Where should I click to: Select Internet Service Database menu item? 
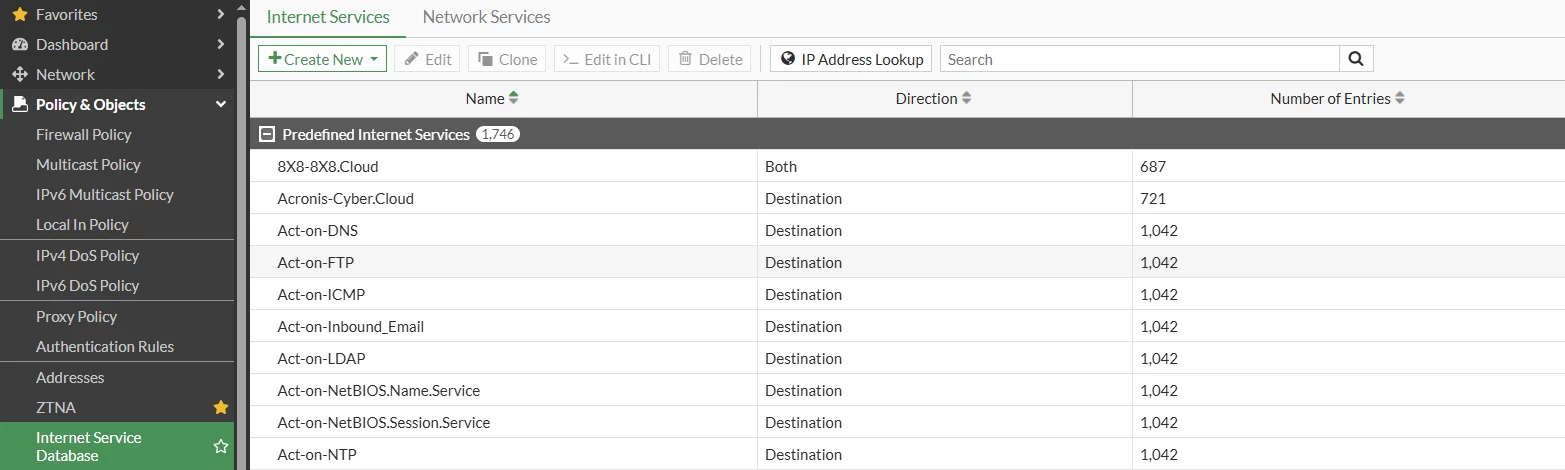point(117,446)
